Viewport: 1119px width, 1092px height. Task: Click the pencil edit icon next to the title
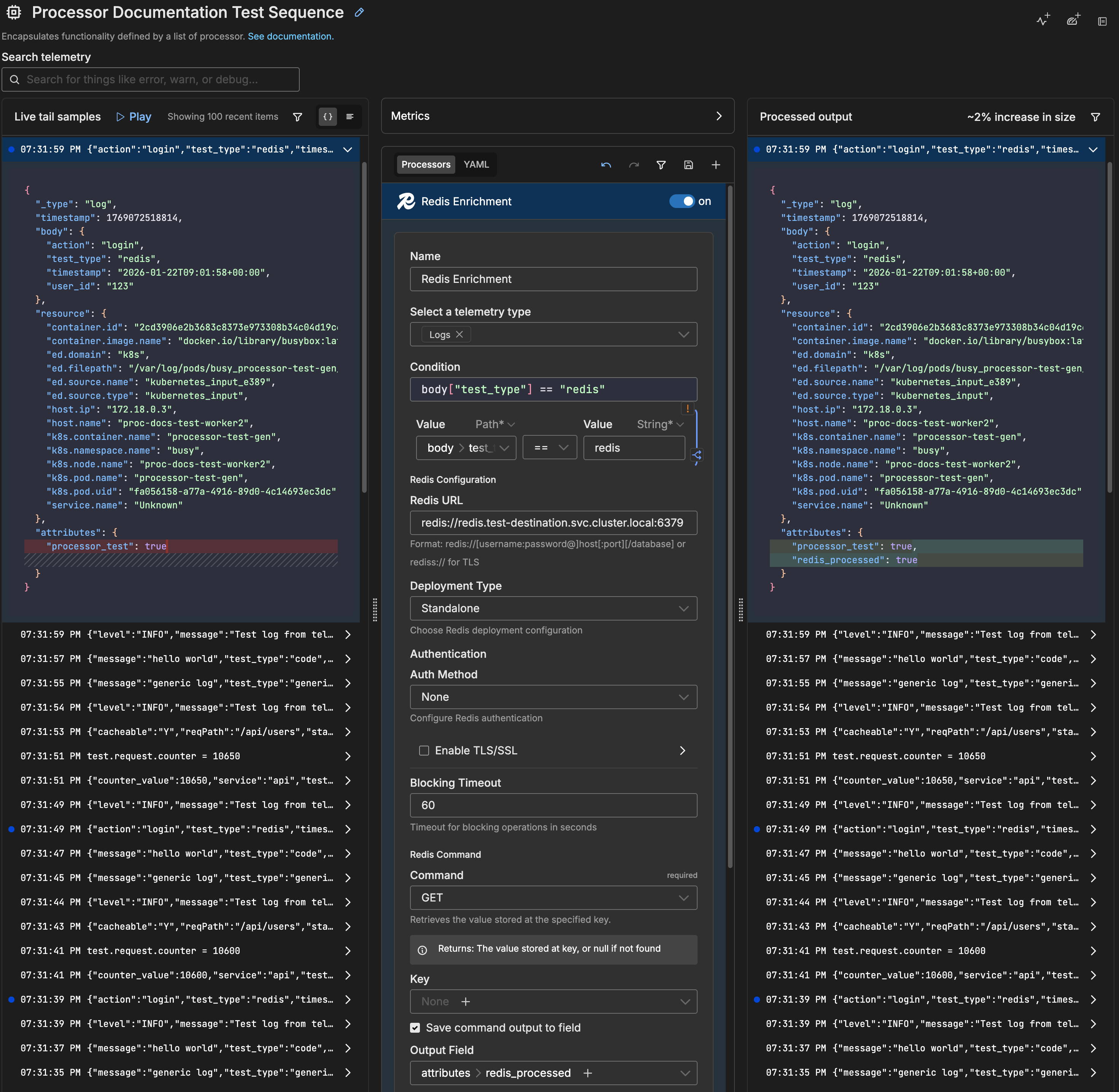coord(359,12)
